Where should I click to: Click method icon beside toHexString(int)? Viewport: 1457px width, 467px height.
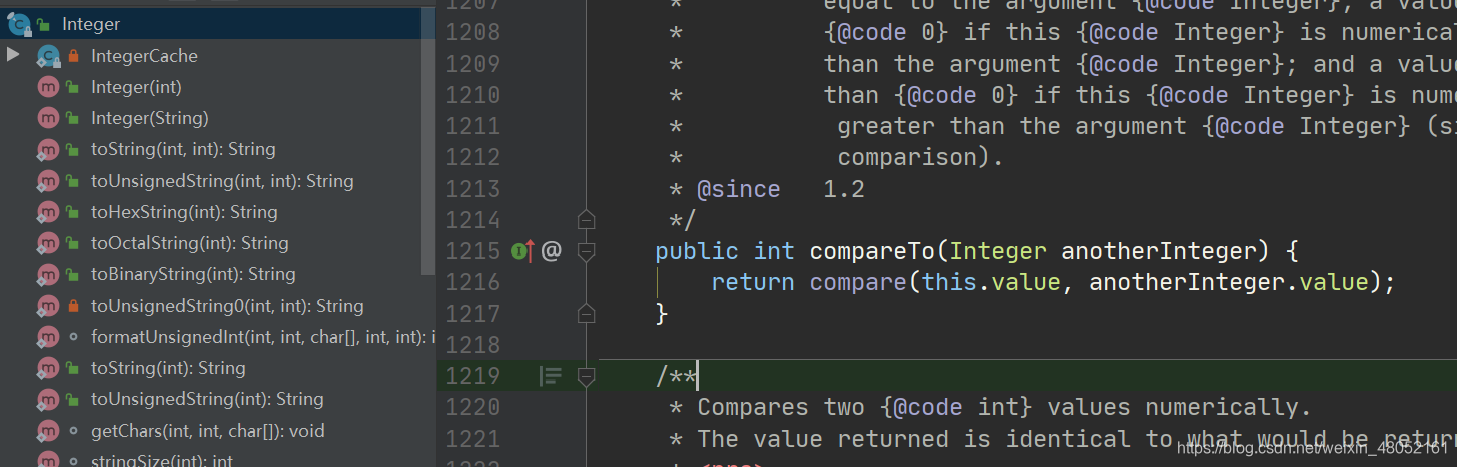pyautogui.click(x=47, y=212)
